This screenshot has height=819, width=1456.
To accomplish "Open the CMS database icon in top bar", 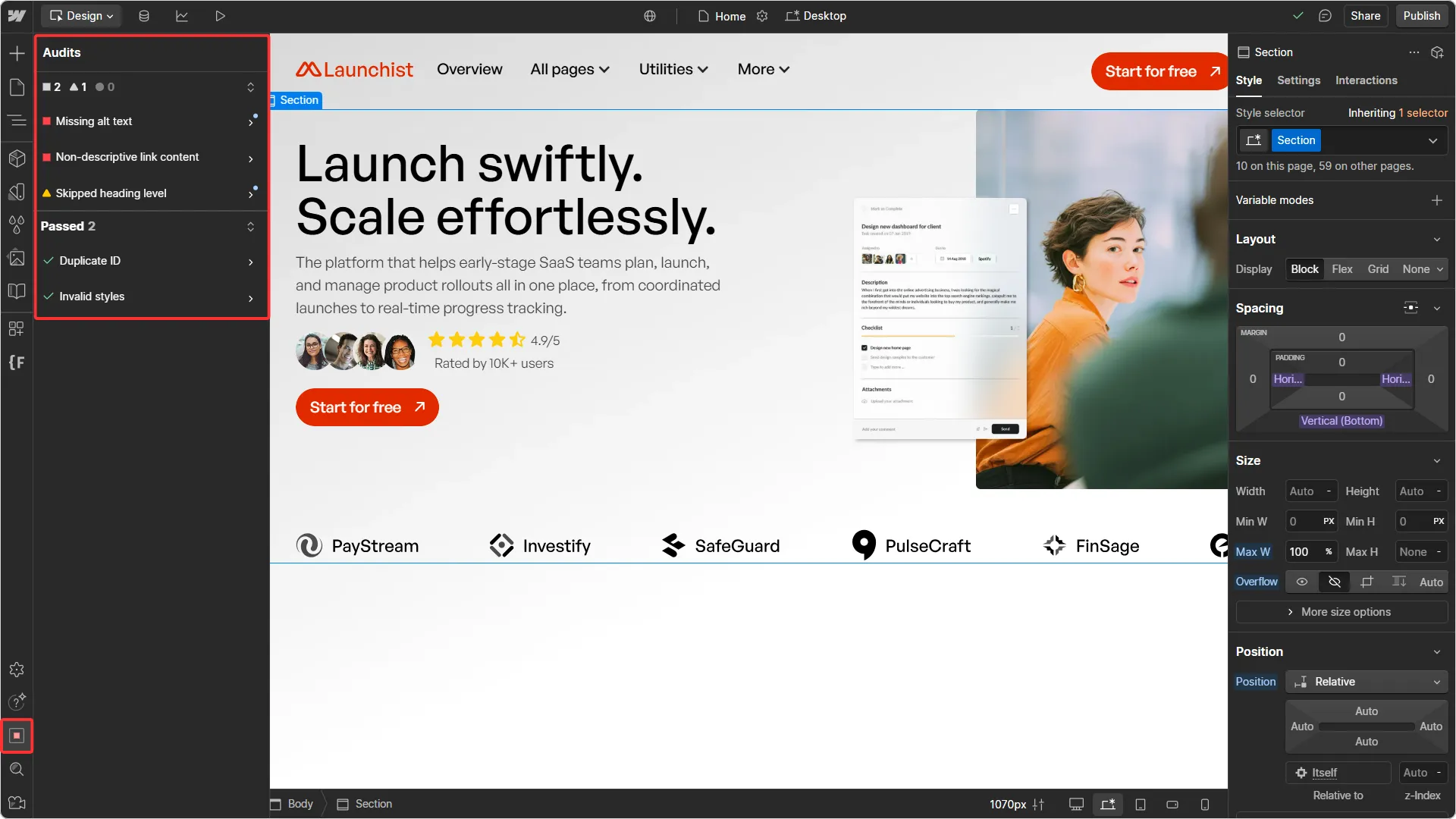I will click(144, 16).
